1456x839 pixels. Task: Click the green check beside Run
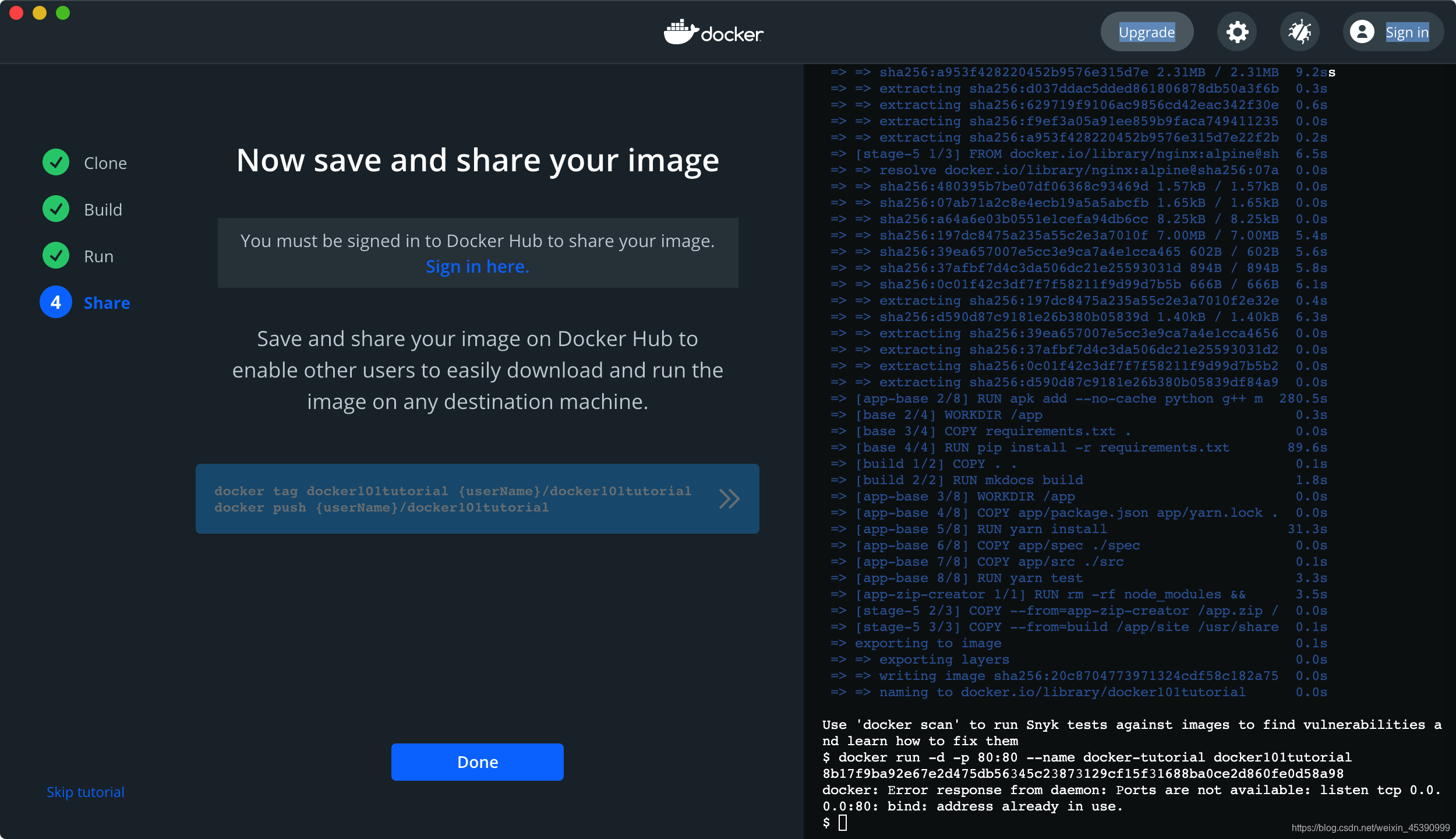(56, 256)
